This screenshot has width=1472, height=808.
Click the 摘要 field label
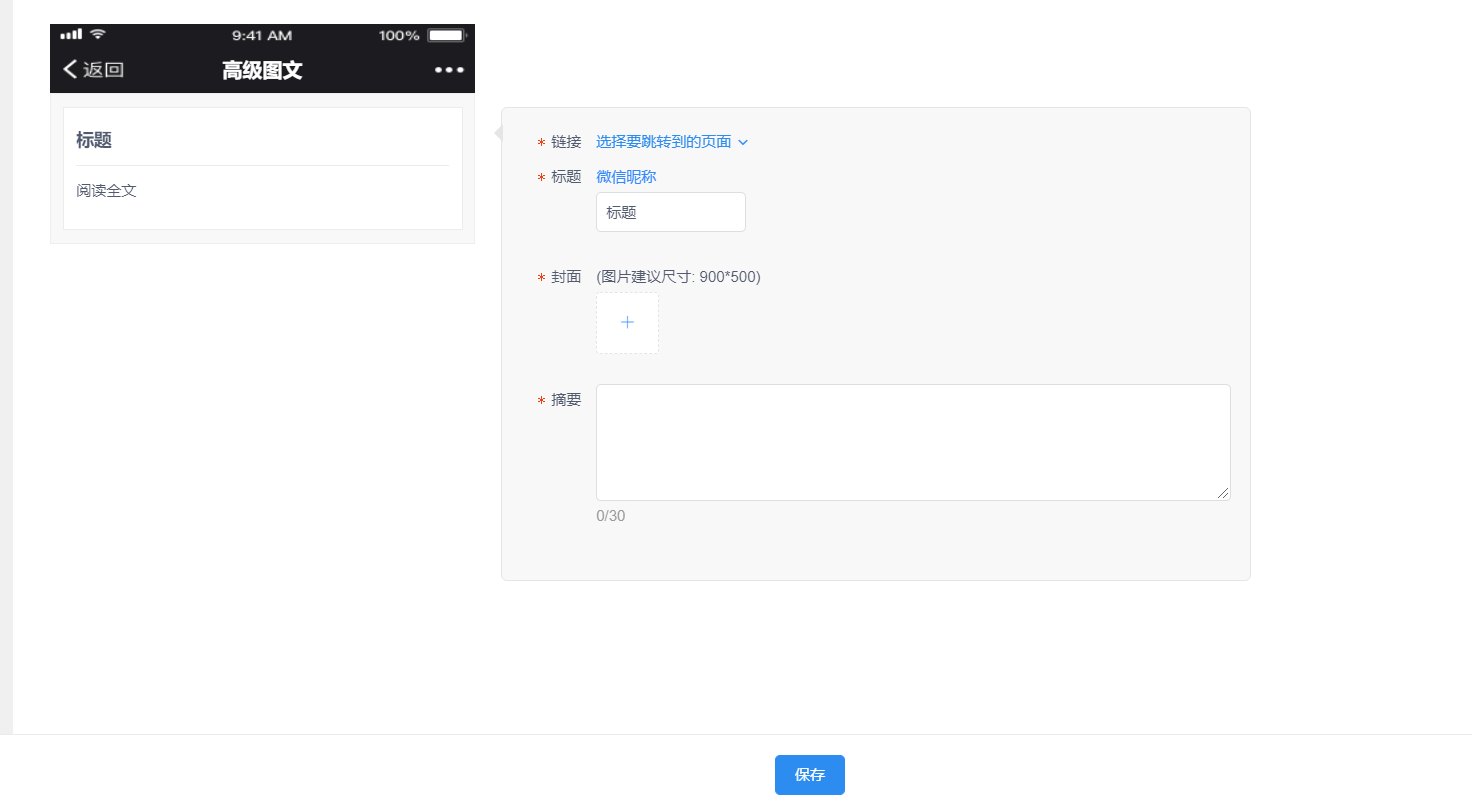coord(566,400)
